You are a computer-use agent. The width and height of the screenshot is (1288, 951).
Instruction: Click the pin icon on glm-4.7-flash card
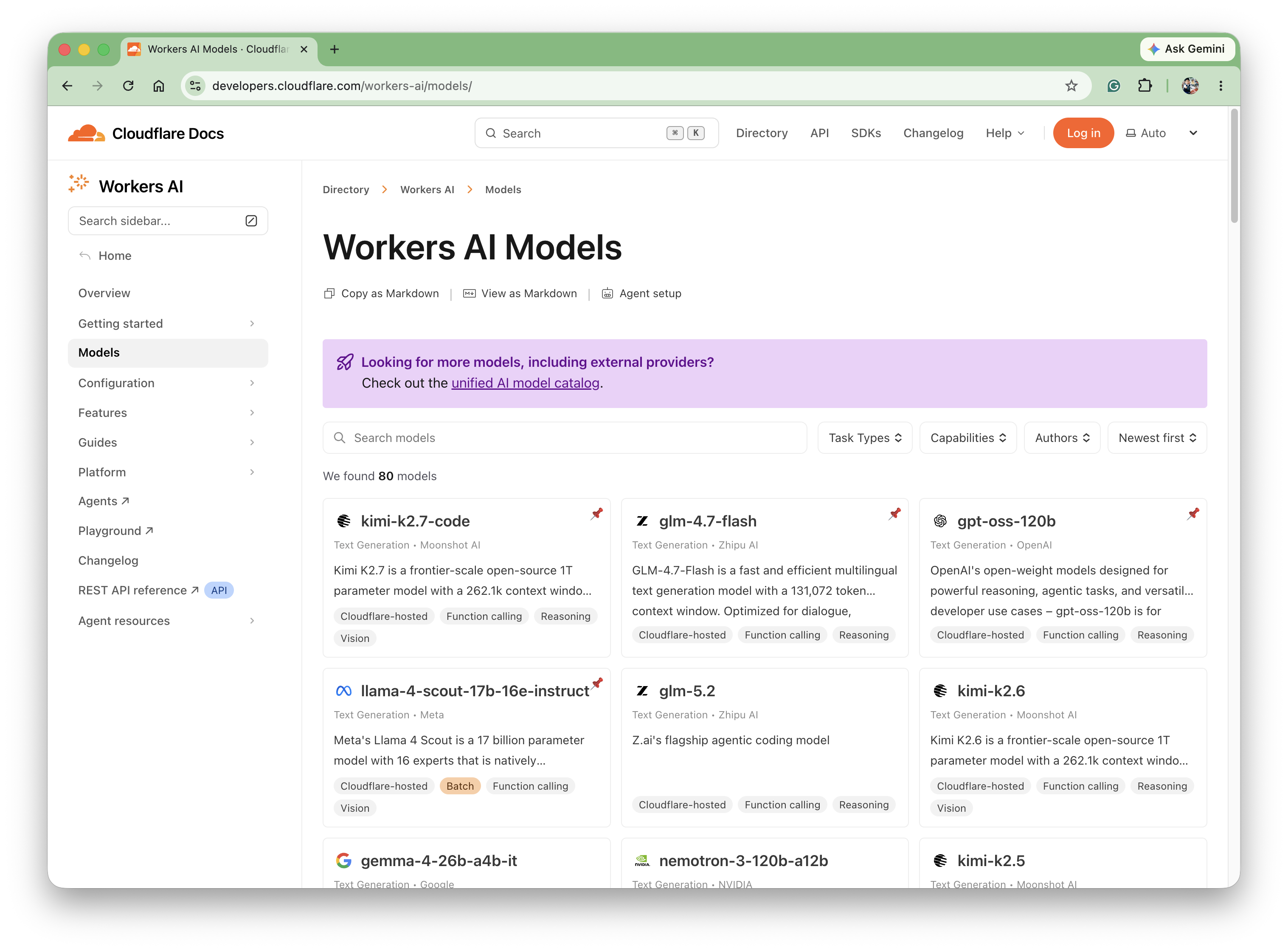895,513
